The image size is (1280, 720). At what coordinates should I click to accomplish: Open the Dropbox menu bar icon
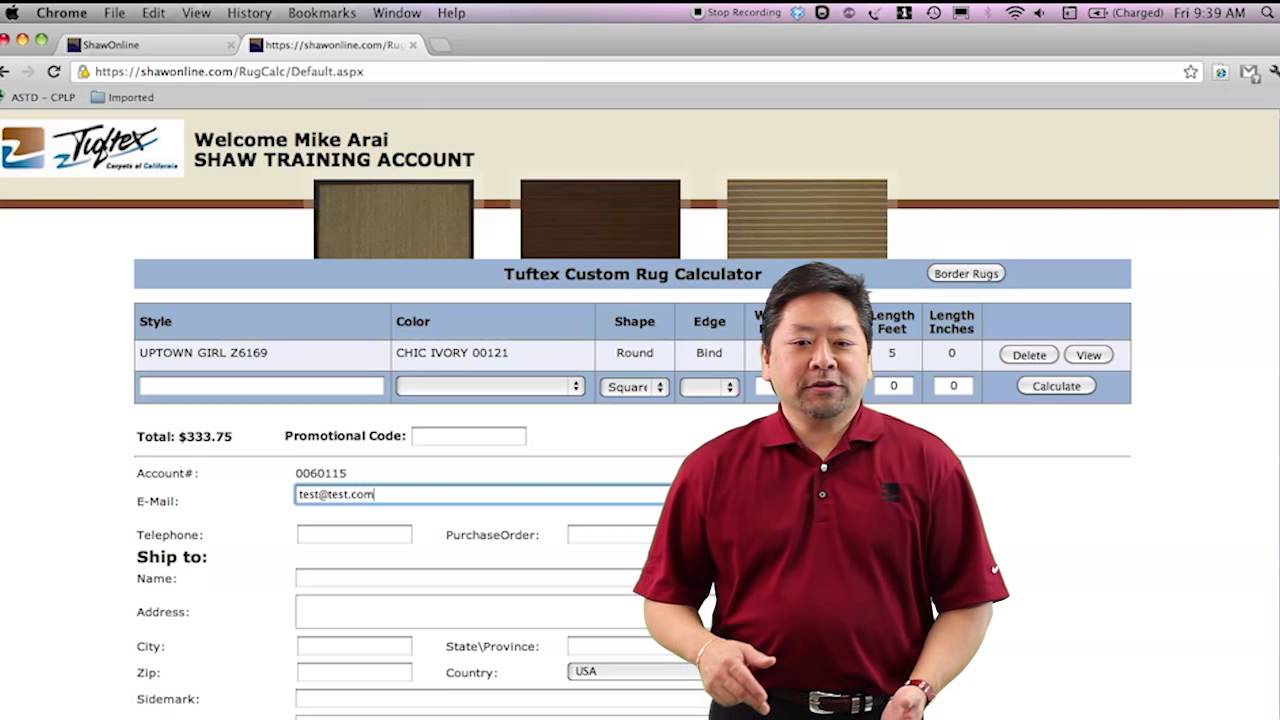coord(797,13)
